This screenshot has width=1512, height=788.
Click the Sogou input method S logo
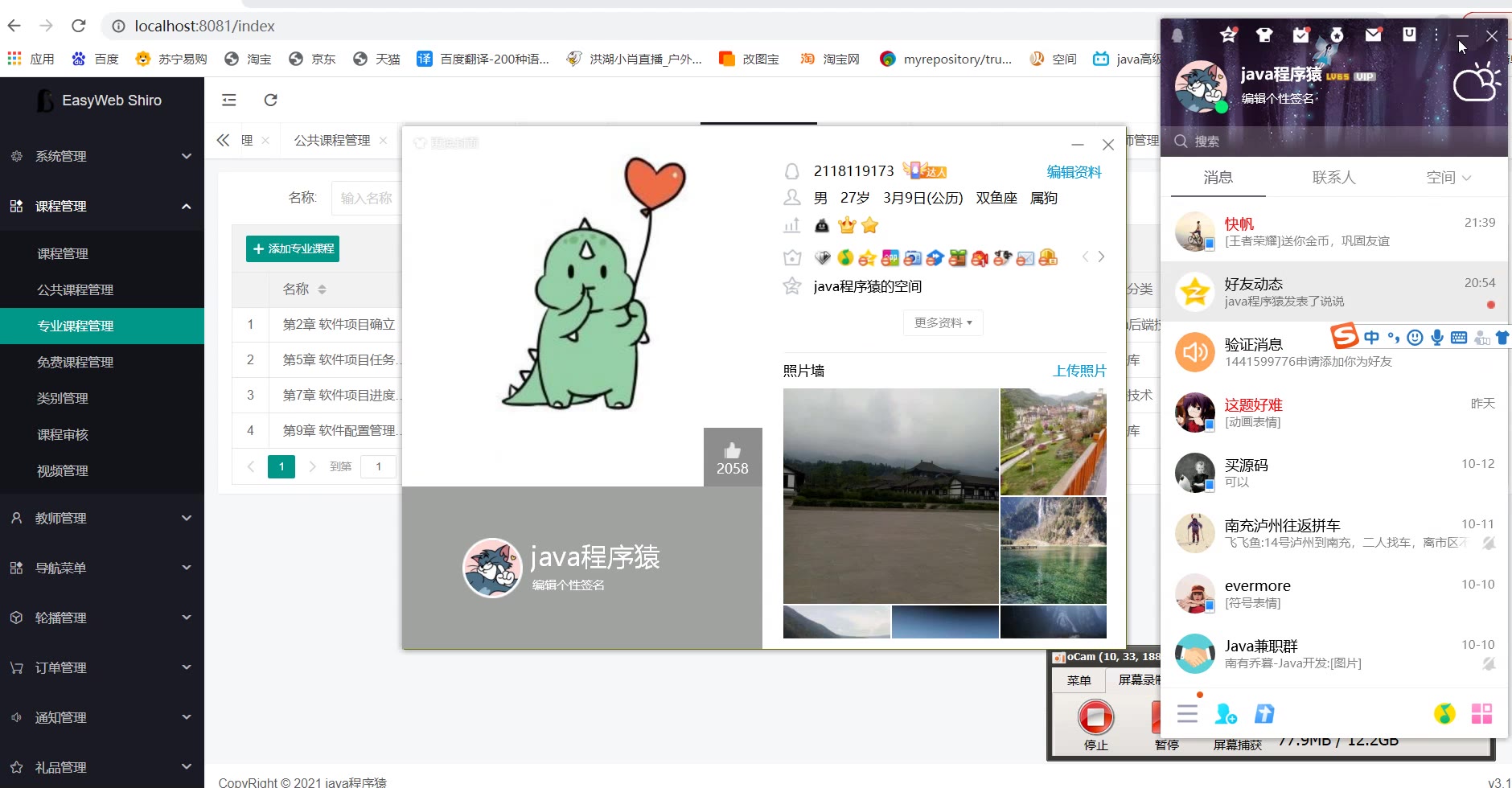(1344, 335)
